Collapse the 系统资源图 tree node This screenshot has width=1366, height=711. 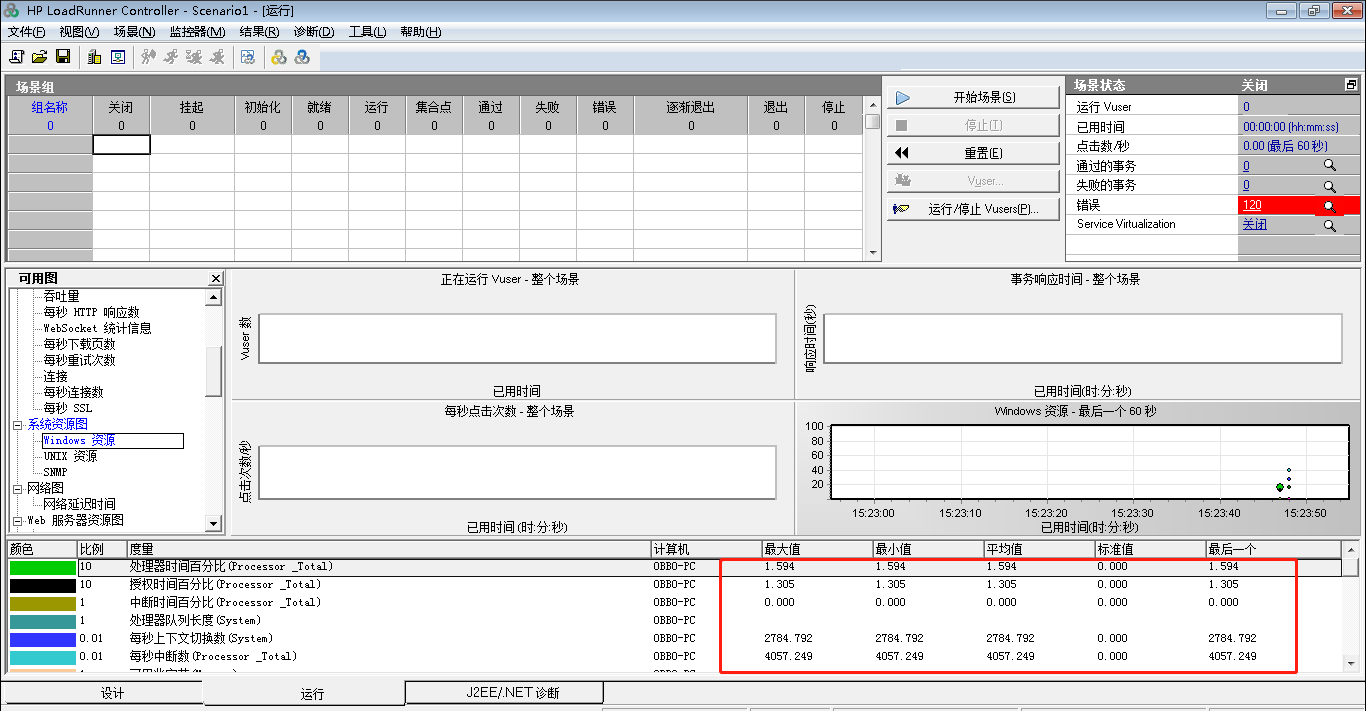[x=17, y=425]
